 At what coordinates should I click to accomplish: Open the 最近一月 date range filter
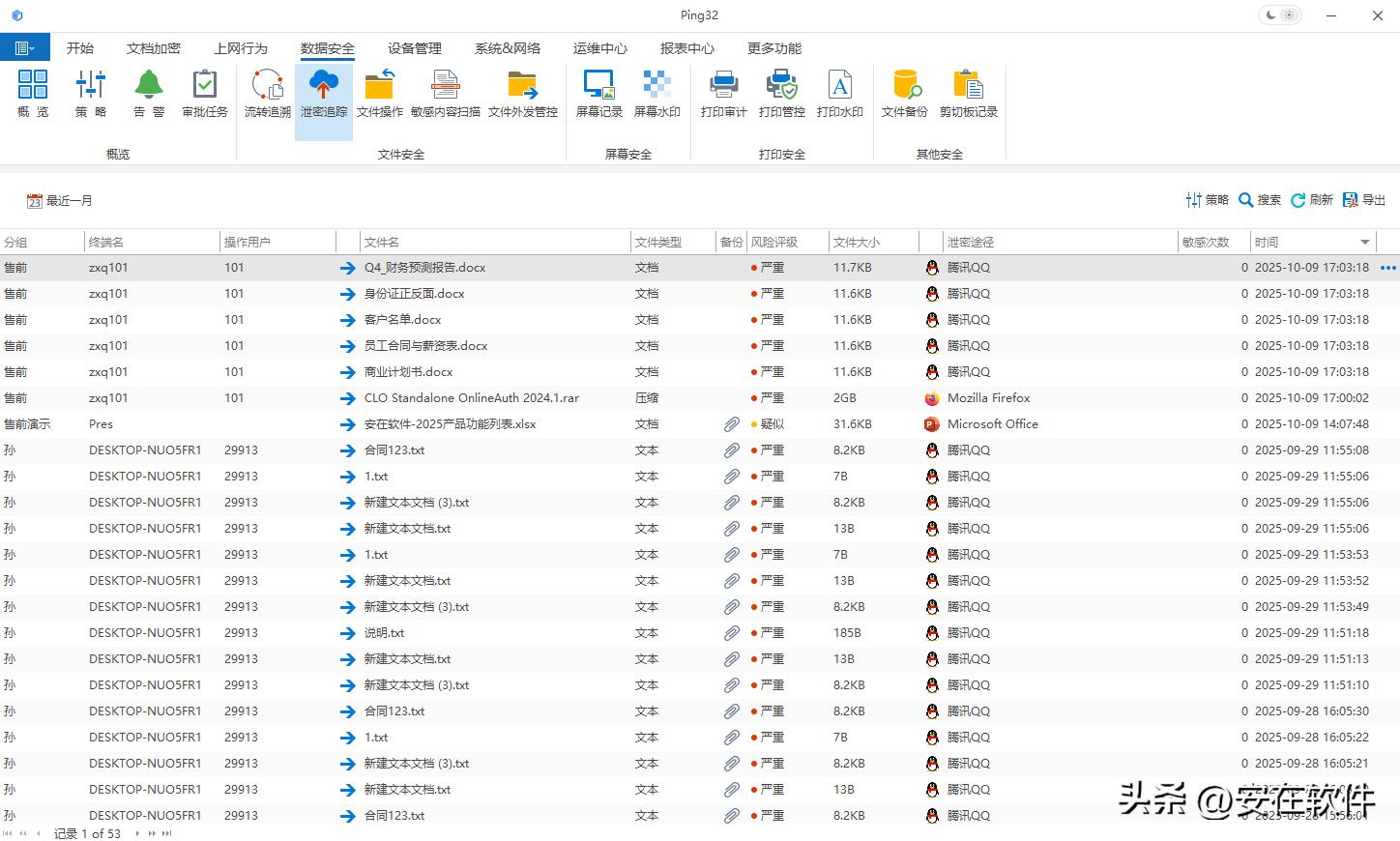coord(60,201)
